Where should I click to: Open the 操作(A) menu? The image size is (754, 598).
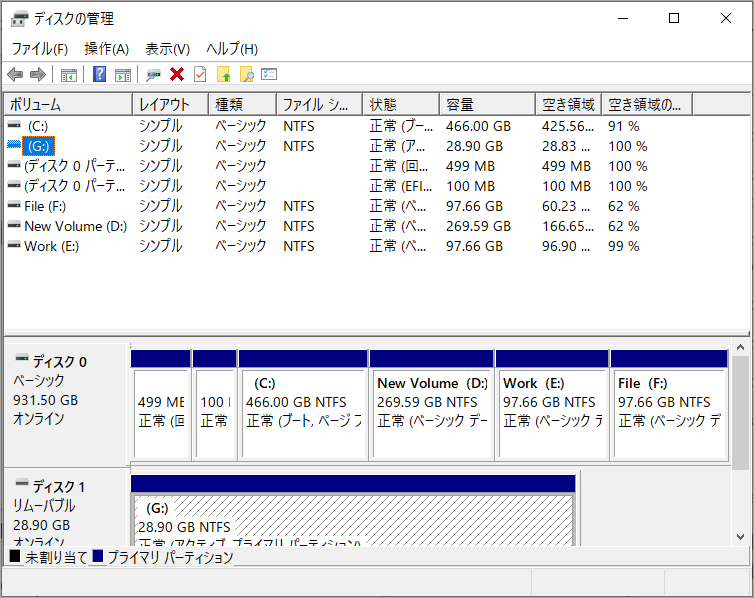click(x=106, y=49)
